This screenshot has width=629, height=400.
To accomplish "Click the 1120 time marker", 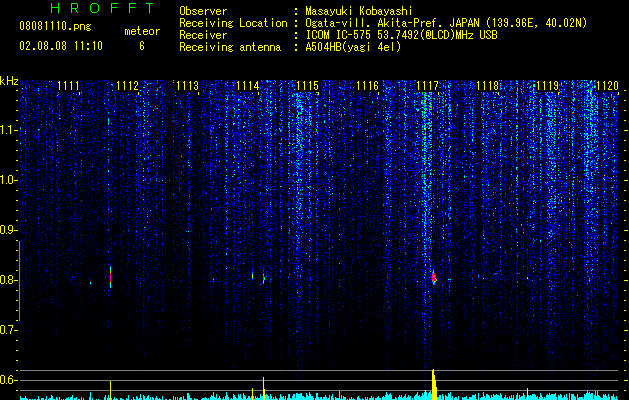I will pos(607,86).
